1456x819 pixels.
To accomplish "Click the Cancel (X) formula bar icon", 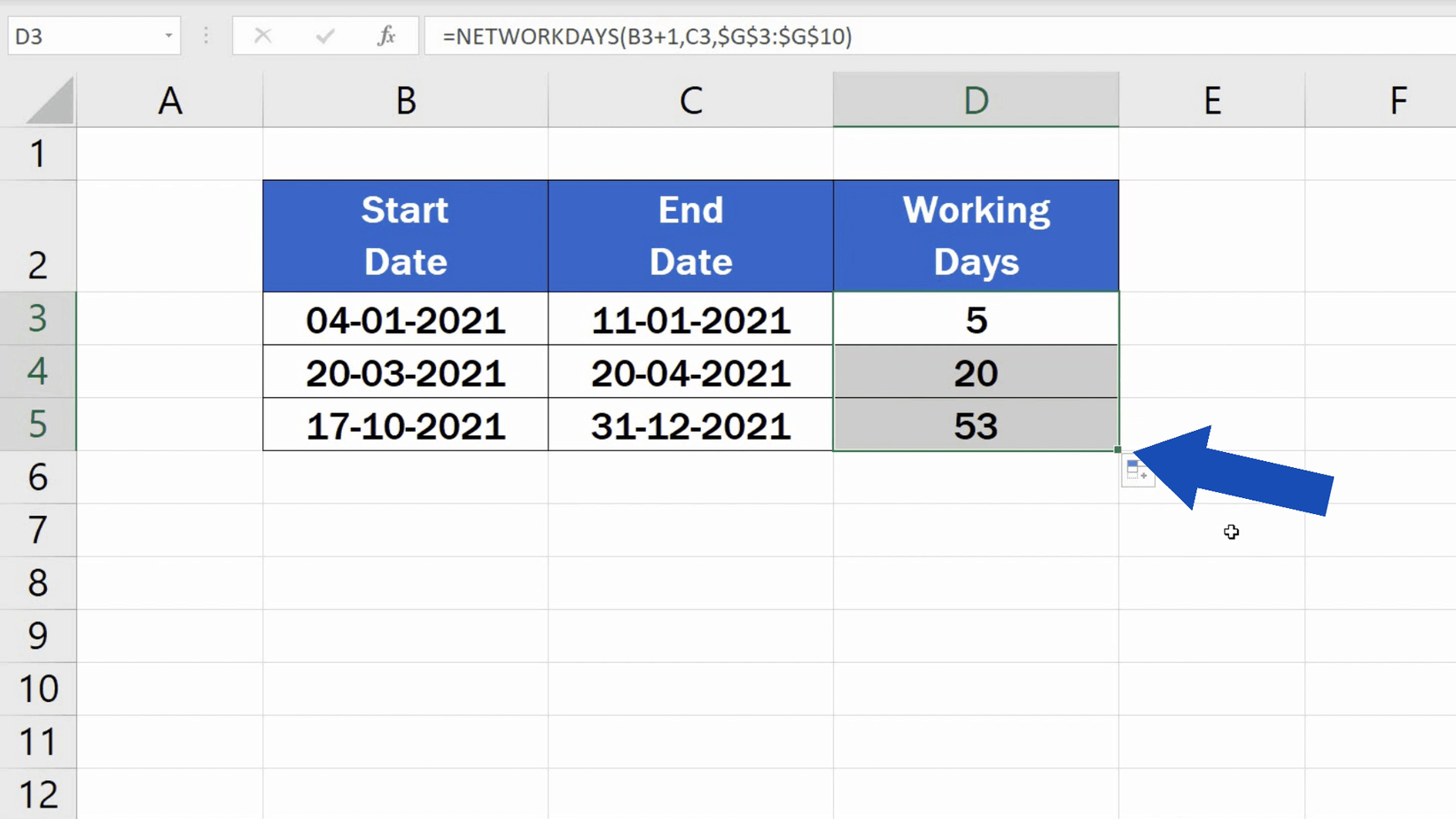I will [x=262, y=36].
